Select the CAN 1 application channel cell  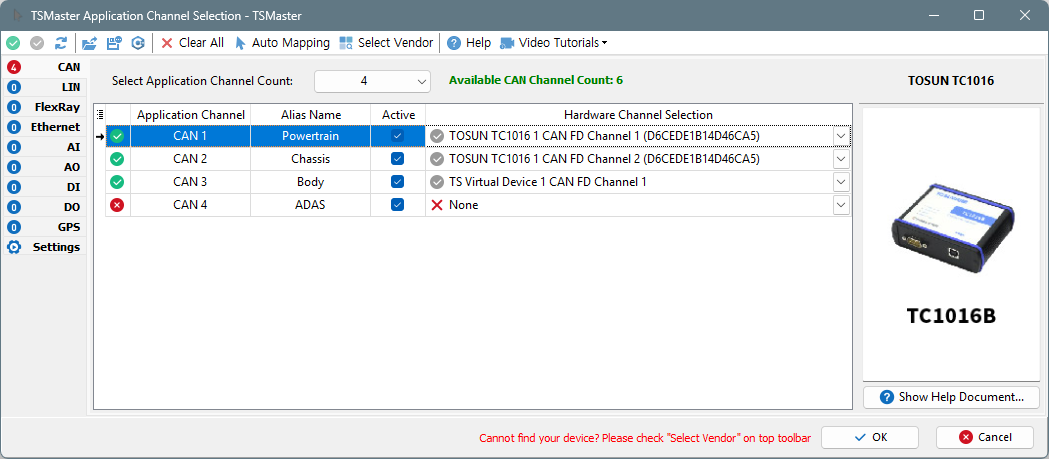[191, 136]
